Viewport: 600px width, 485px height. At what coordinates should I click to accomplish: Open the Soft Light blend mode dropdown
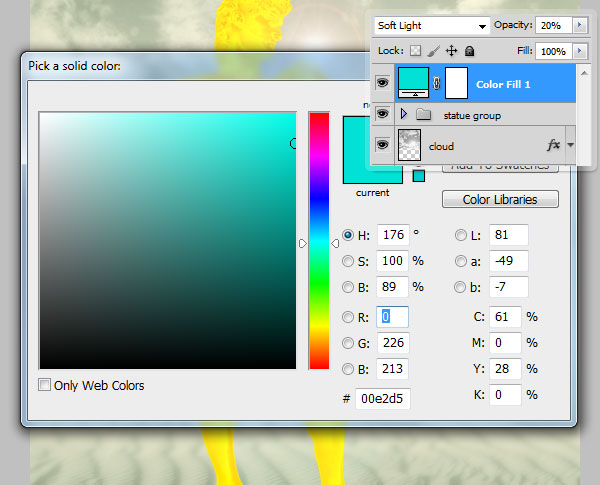tap(432, 26)
